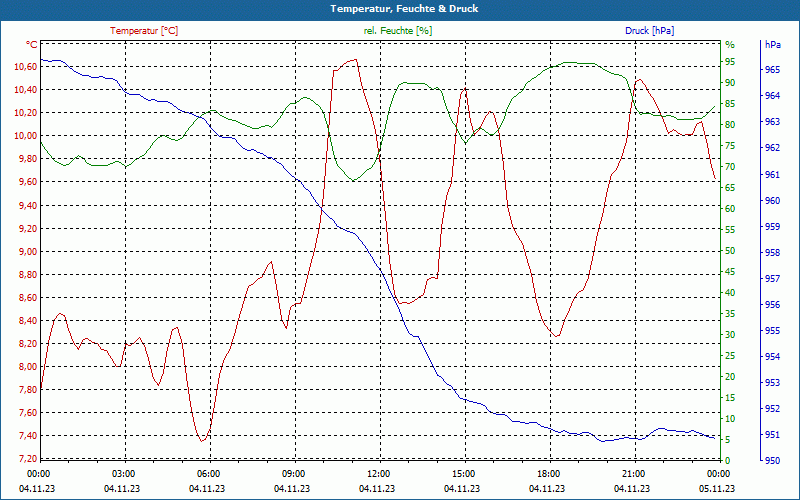Click the "hPa" unit on pressure axis

pyautogui.click(x=772, y=45)
